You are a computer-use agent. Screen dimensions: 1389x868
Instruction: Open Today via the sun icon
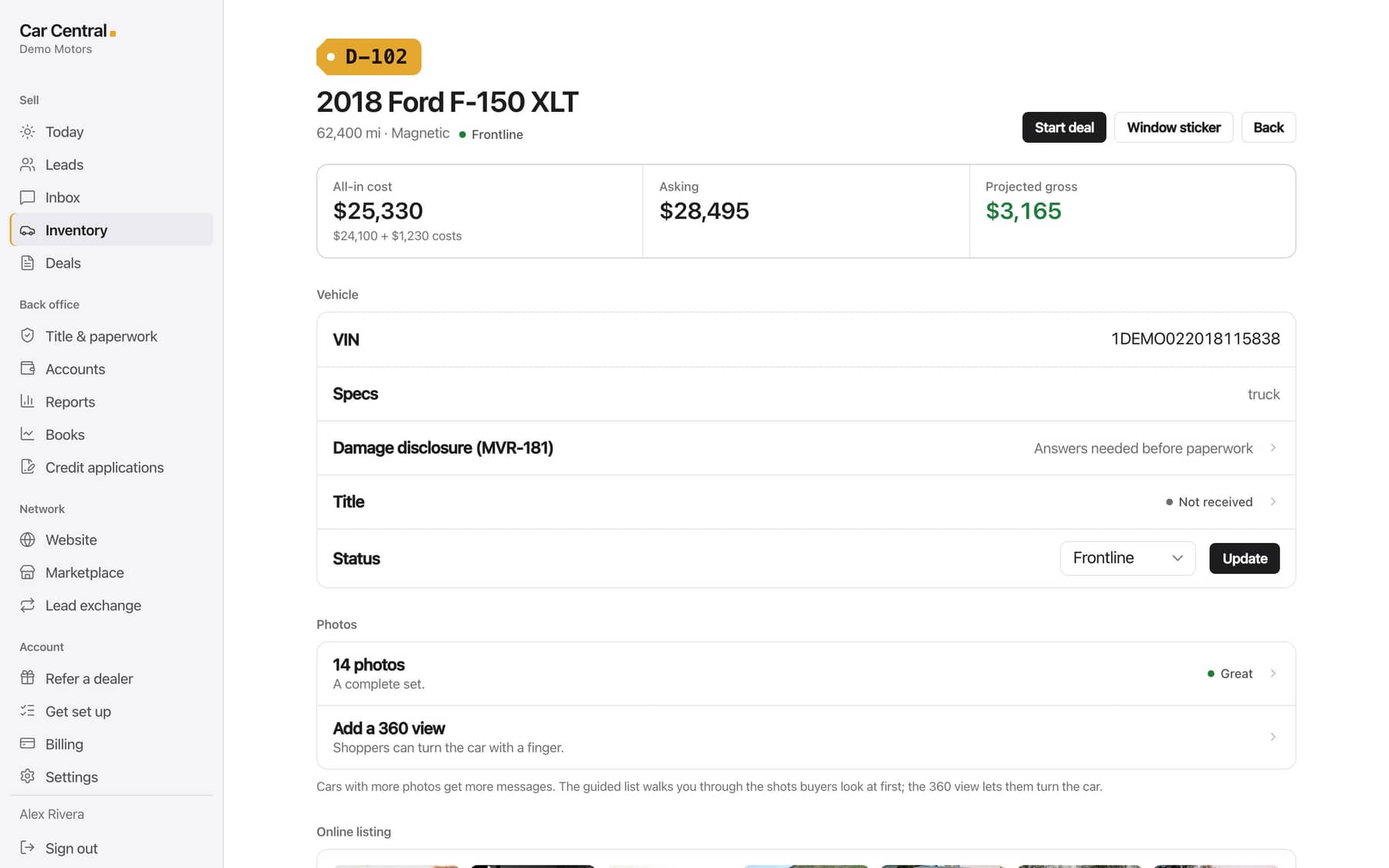pos(28,132)
